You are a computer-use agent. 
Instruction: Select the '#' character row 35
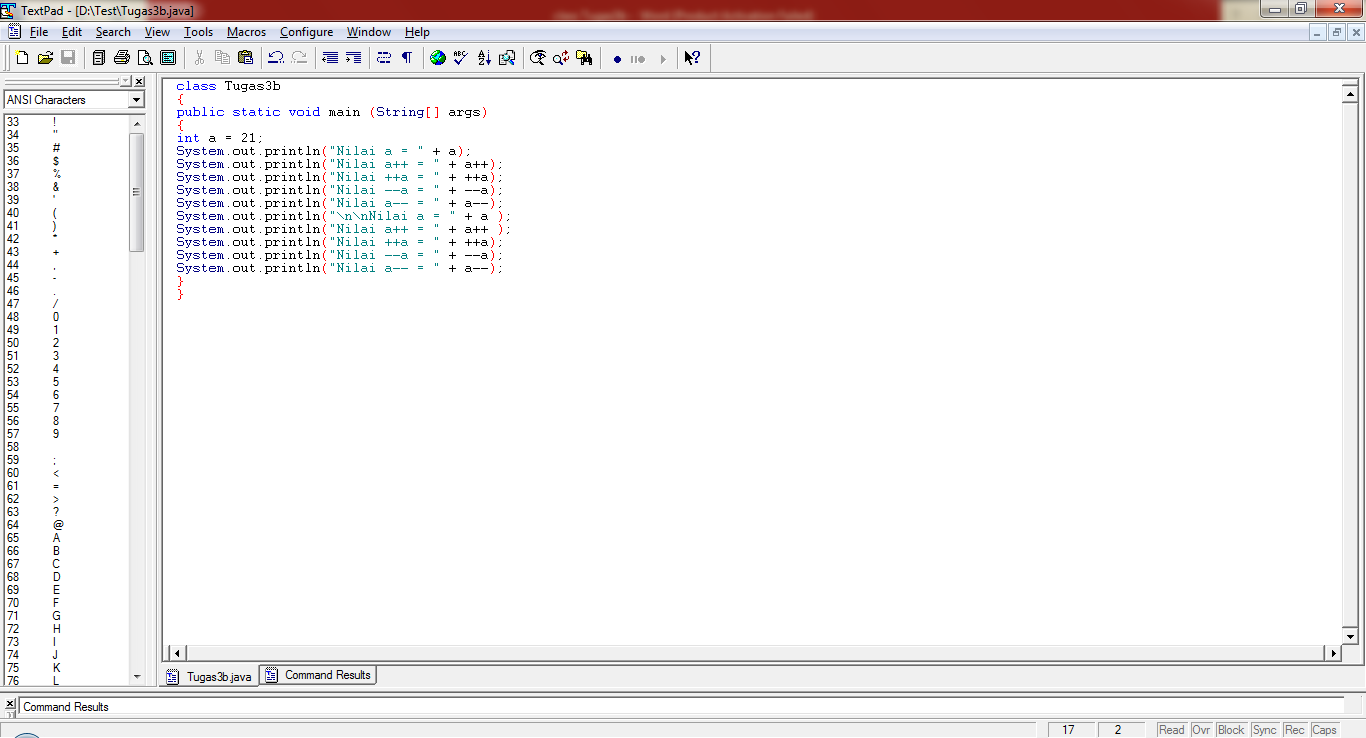(66, 147)
